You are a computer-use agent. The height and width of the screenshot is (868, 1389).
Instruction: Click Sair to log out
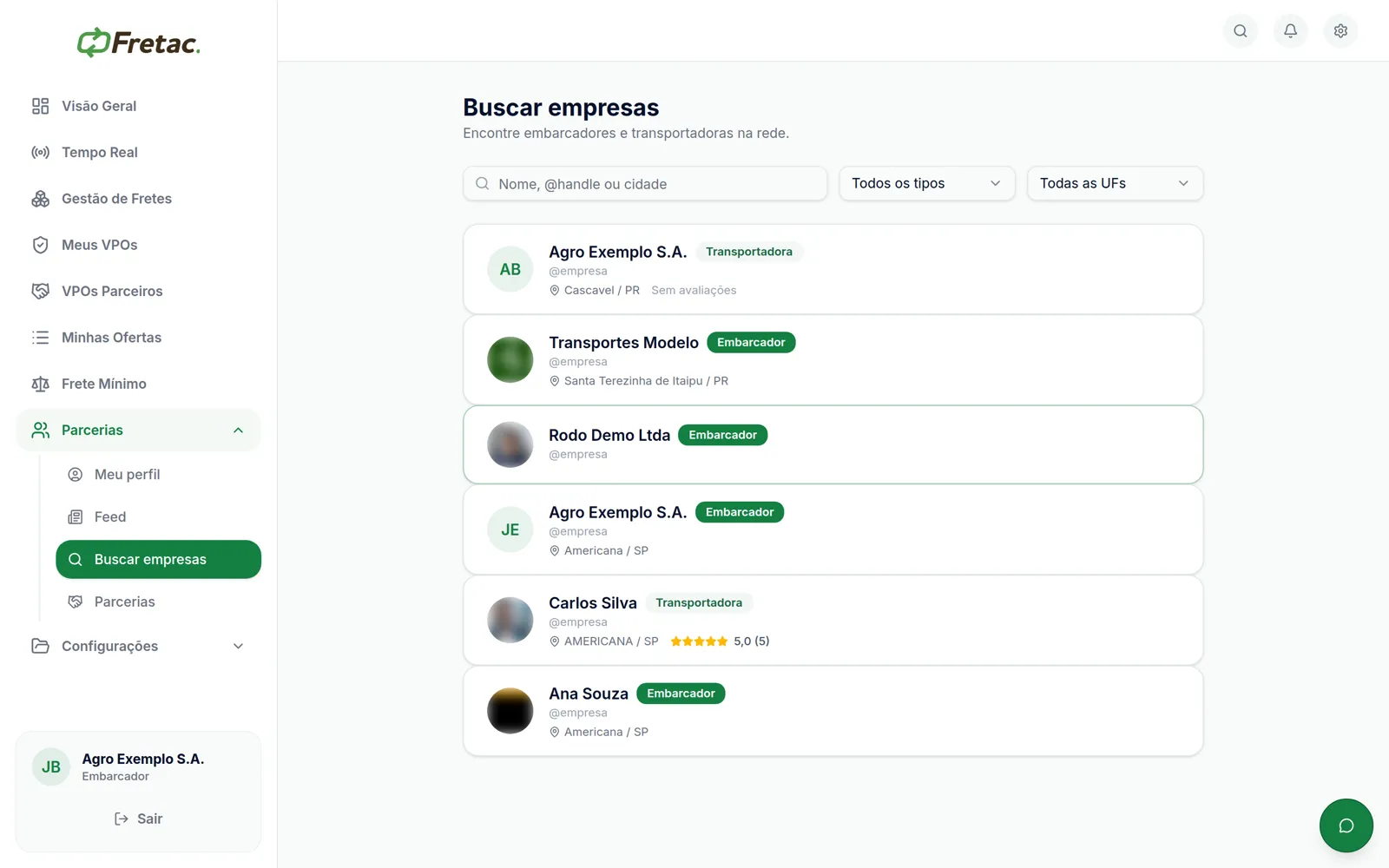click(139, 819)
